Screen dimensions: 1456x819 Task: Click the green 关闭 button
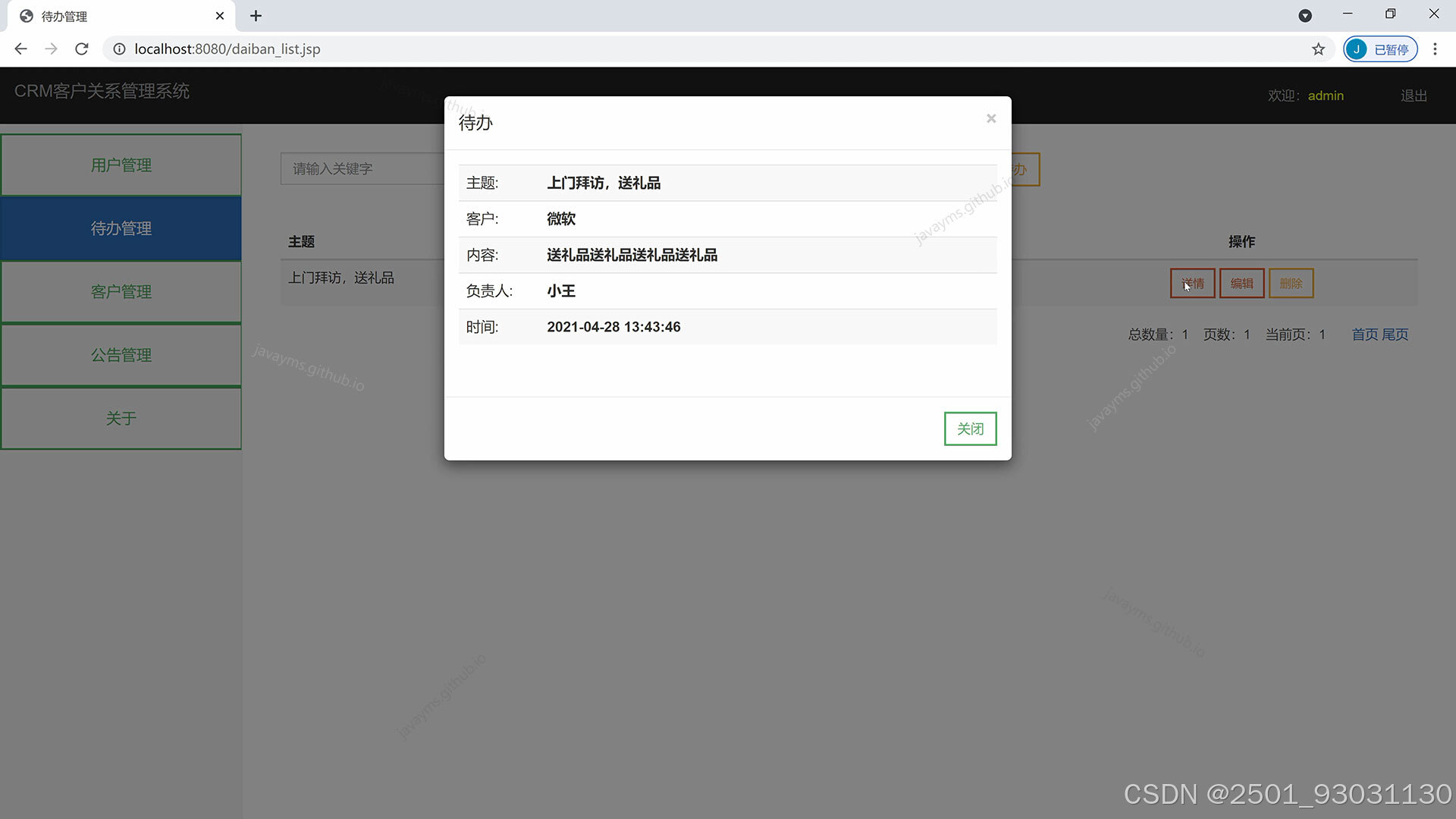[x=970, y=428]
